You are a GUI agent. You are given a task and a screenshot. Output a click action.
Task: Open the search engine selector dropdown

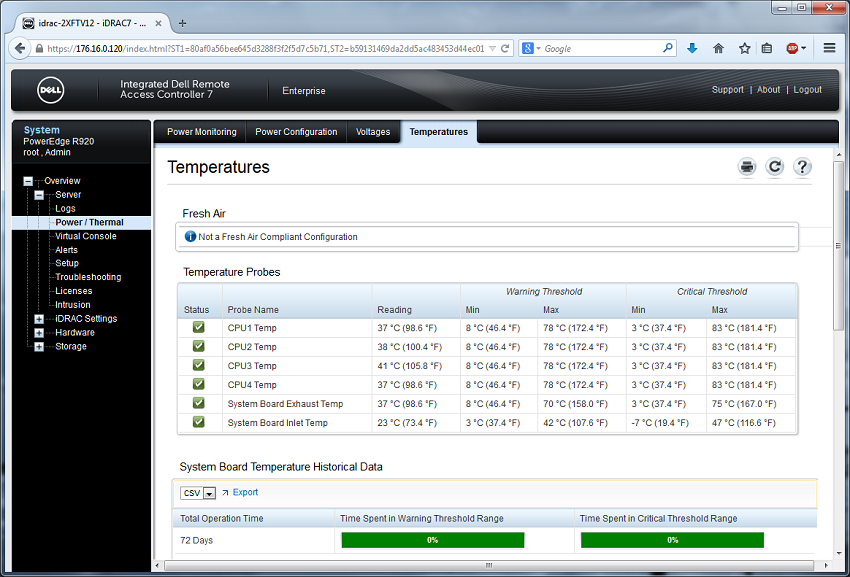538,48
